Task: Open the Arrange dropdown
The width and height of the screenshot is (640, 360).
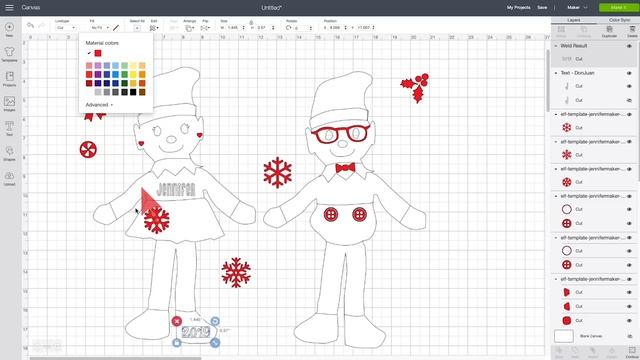Action: click(189, 28)
